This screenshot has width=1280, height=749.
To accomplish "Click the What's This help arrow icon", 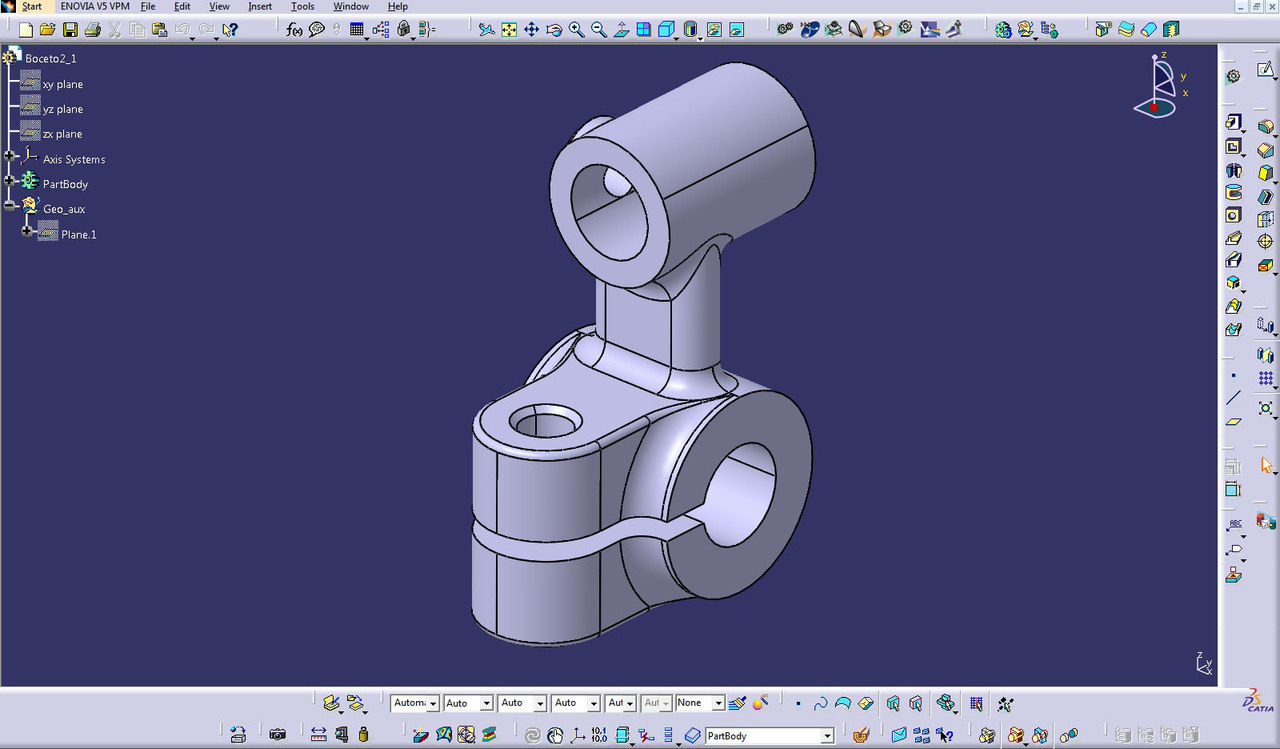I will 230,30.
